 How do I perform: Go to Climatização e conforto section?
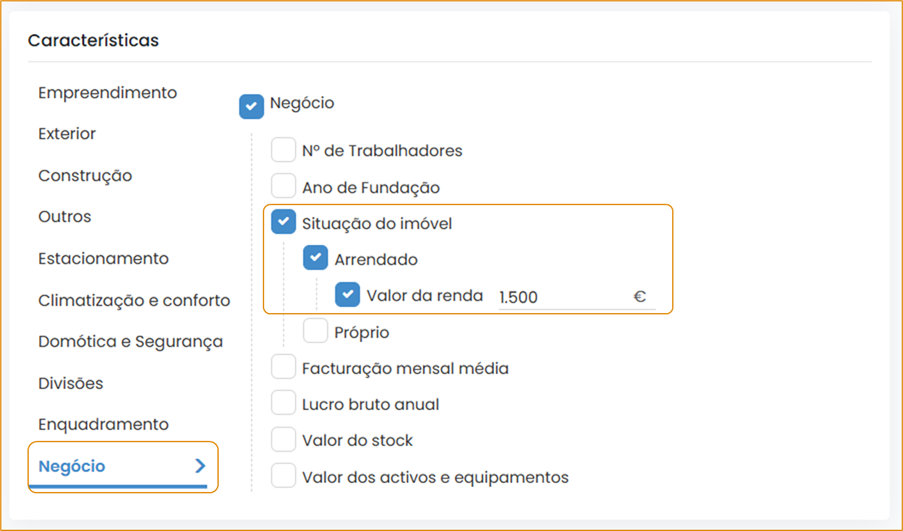[134, 300]
